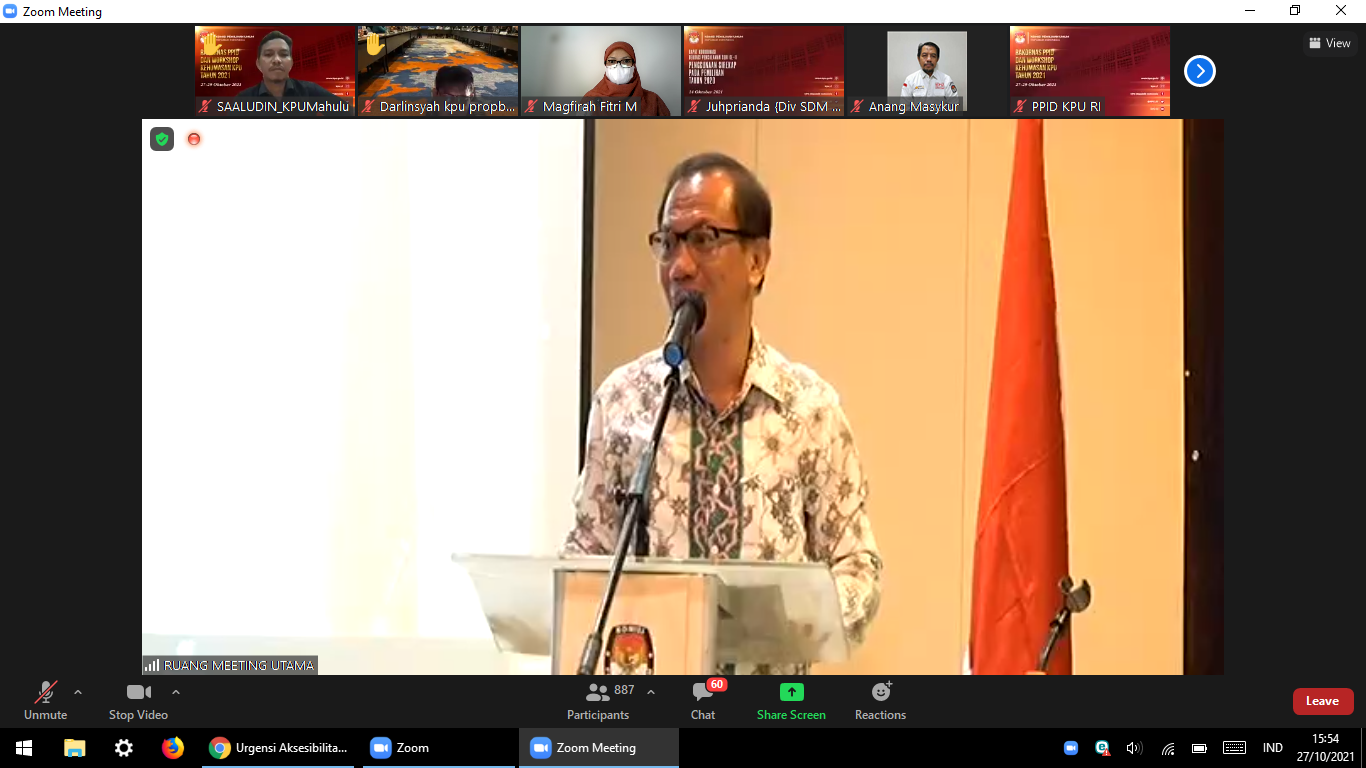Select Anang Masykur video thumbnail
Screen dimensions: 1366x768
(926, 70)
